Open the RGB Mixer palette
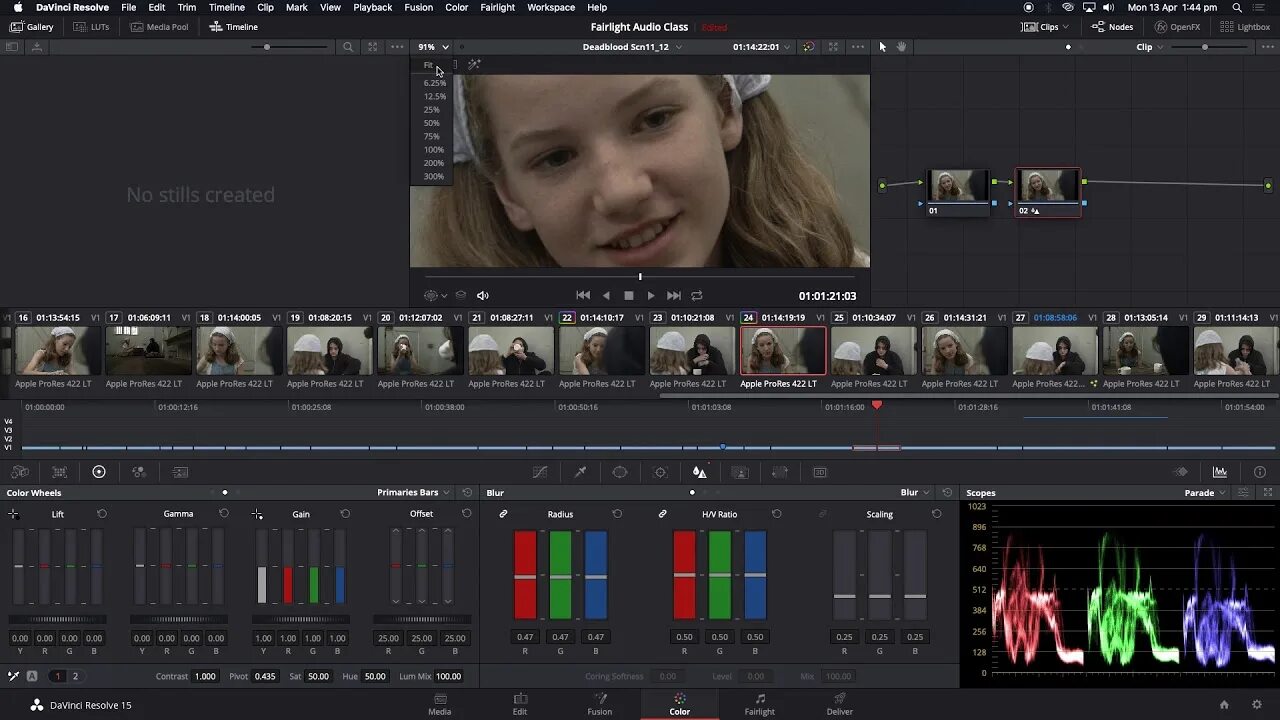 click(x=139, y=472)
